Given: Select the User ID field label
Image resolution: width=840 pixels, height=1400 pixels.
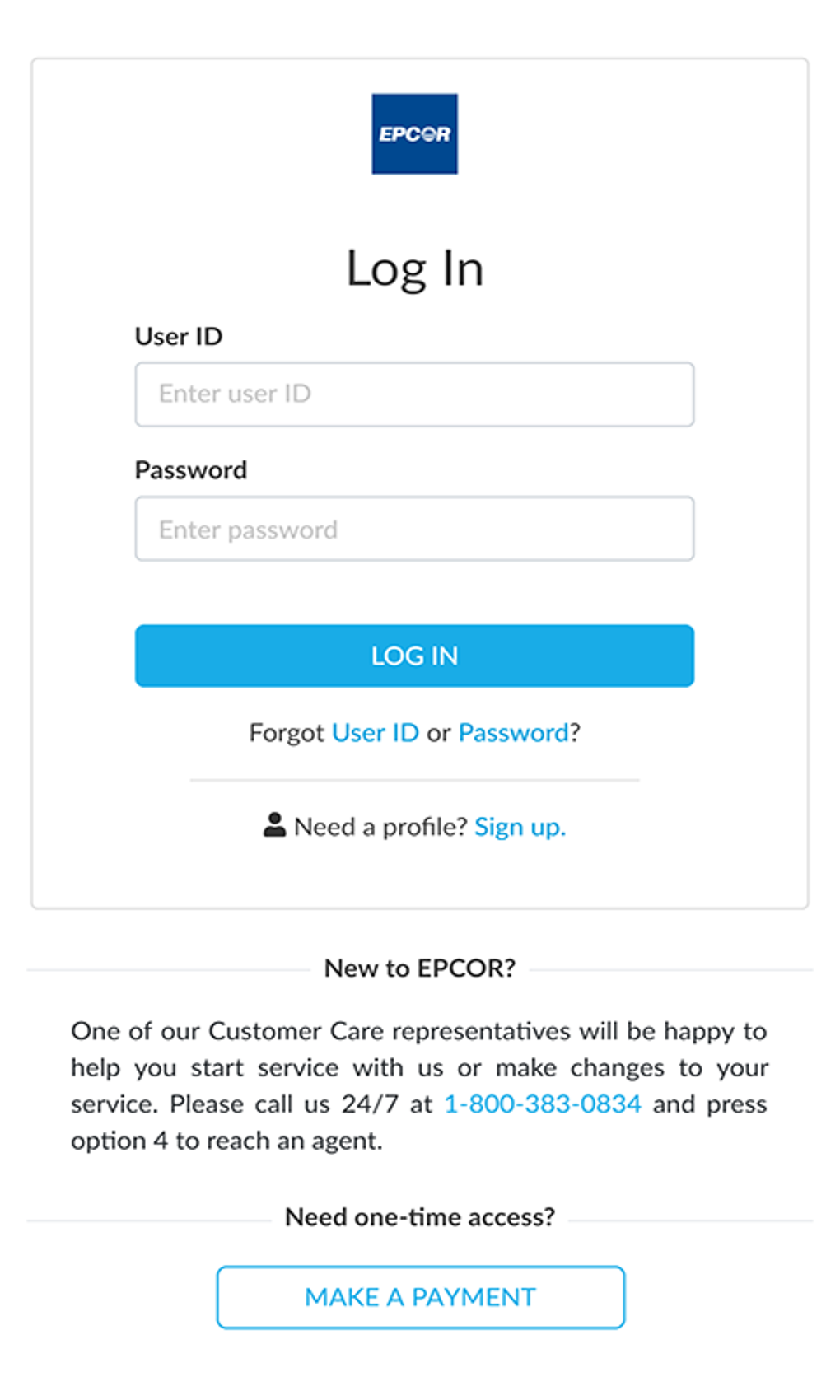Looking at the screenshot, I should click(x=178, y=337).
